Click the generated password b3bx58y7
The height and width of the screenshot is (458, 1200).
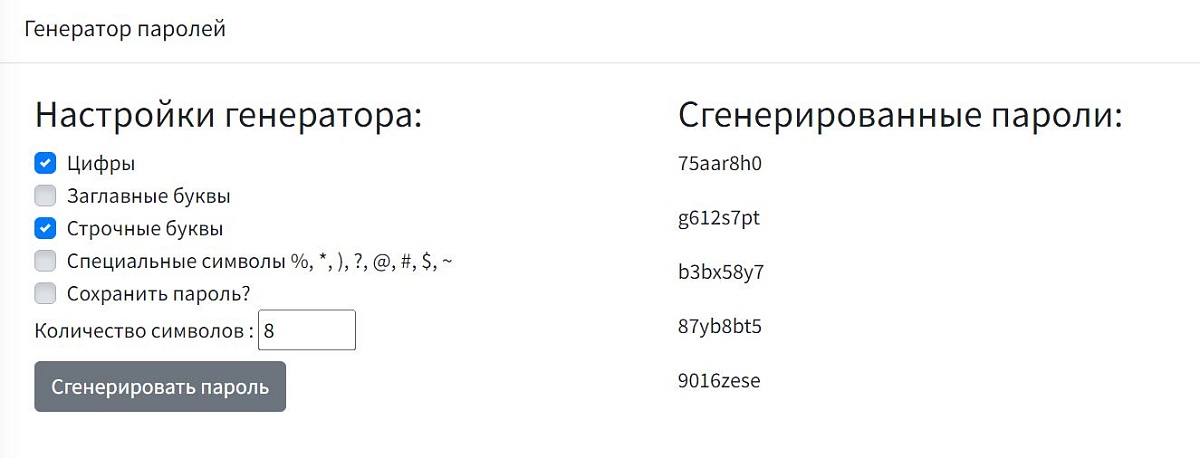click(x=721, y=272)
